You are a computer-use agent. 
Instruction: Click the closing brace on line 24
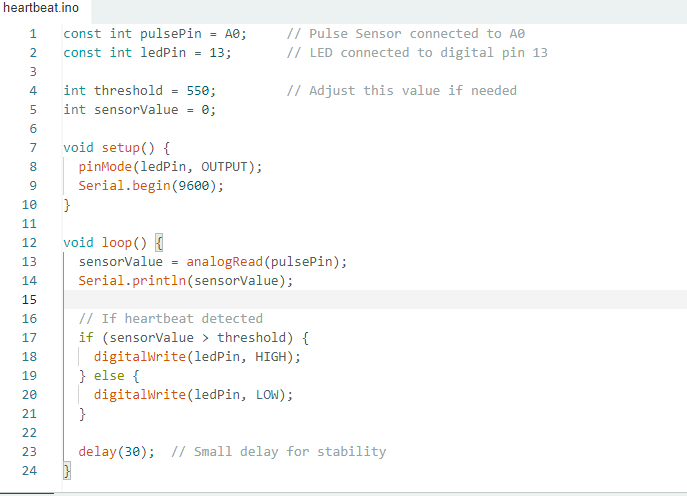(67, 471)
